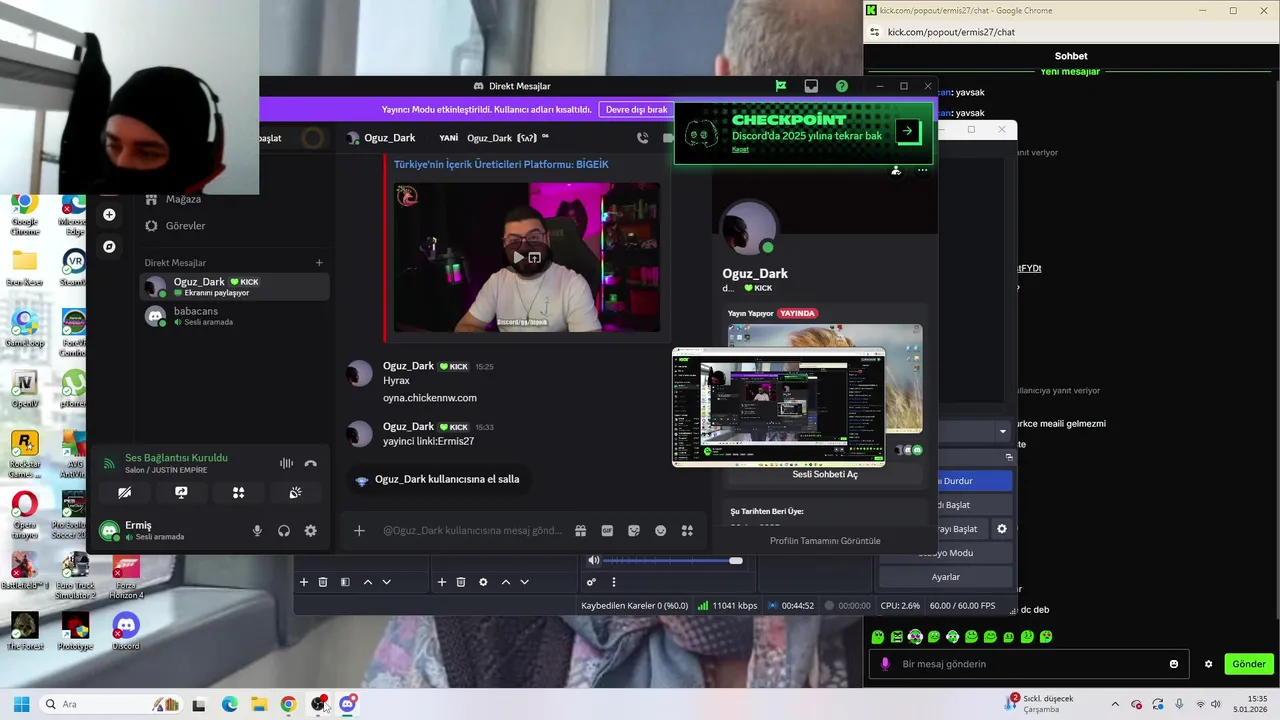Move OBS scene down arrow
1280x720 pixels.
(x=386, y=582)
